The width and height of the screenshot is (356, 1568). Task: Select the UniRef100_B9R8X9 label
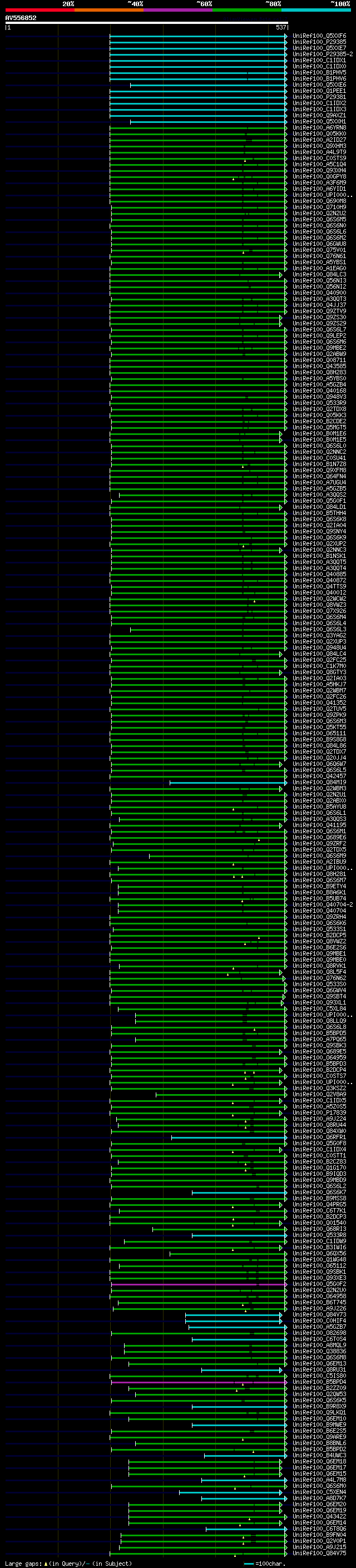pyautogui.click(x=319, y=1407)
